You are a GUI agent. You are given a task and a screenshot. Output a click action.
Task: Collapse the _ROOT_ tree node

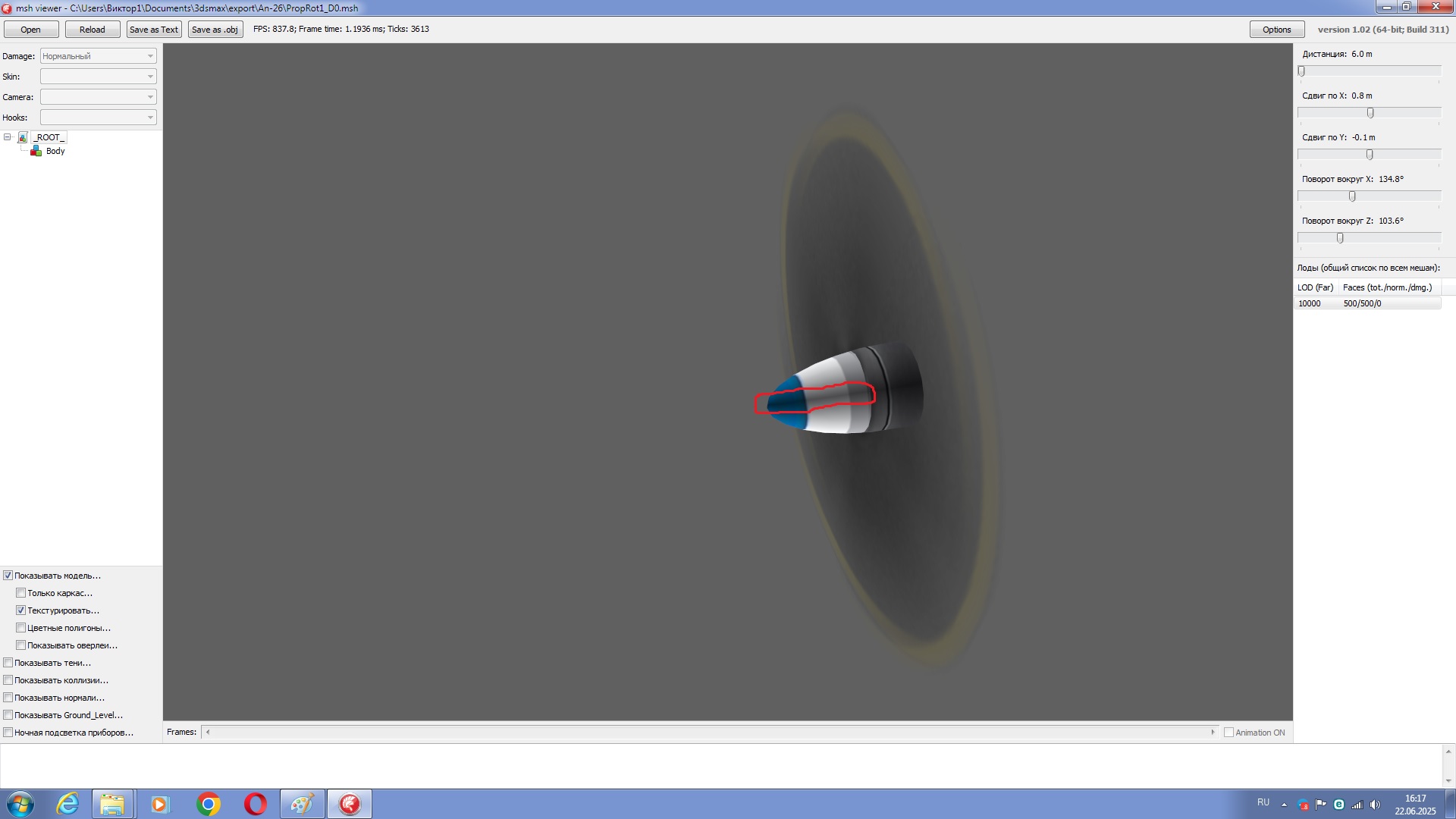pyautogui.click(x=8, y=137)
